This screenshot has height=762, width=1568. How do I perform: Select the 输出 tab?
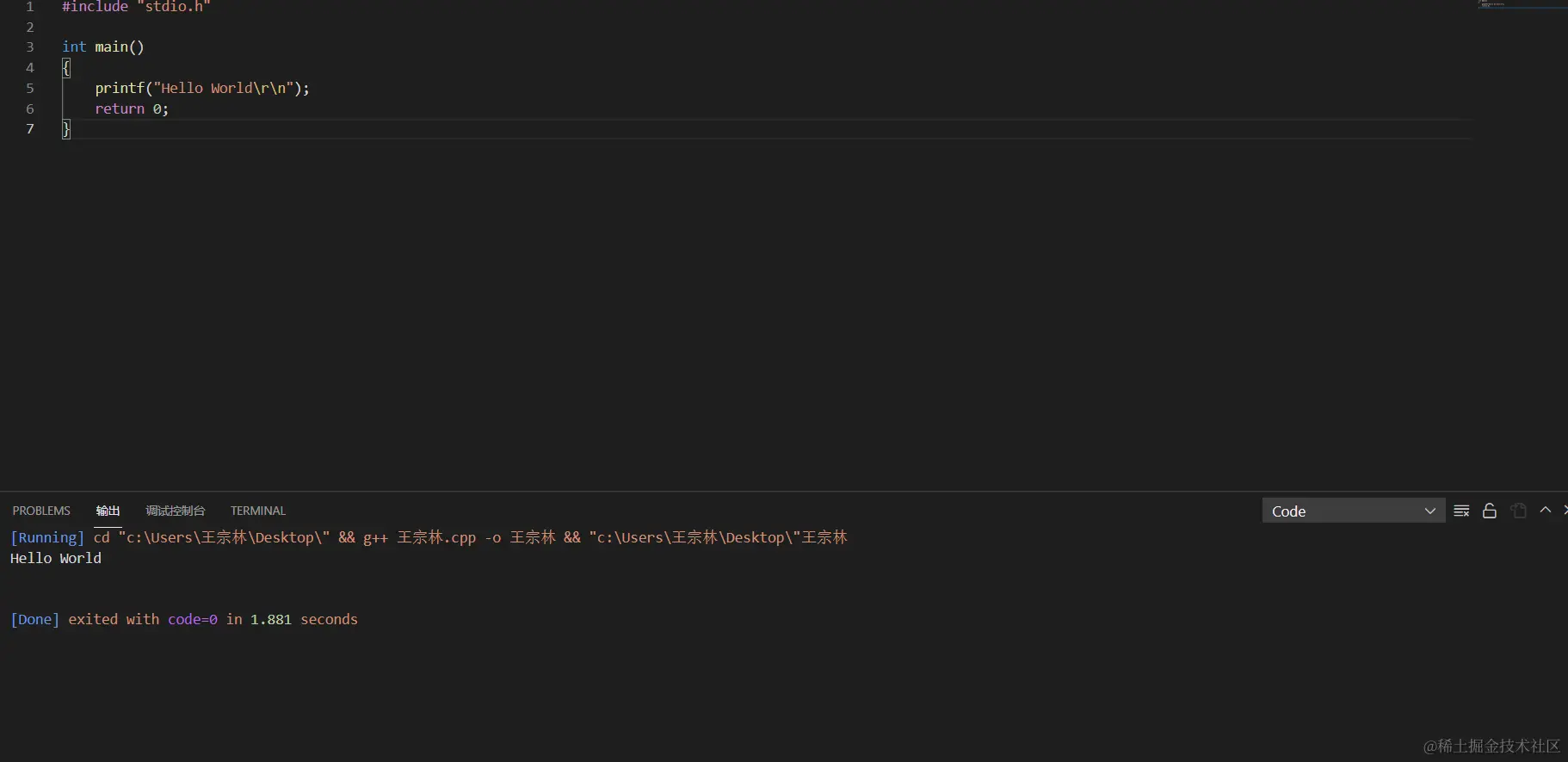coord(108,511)
